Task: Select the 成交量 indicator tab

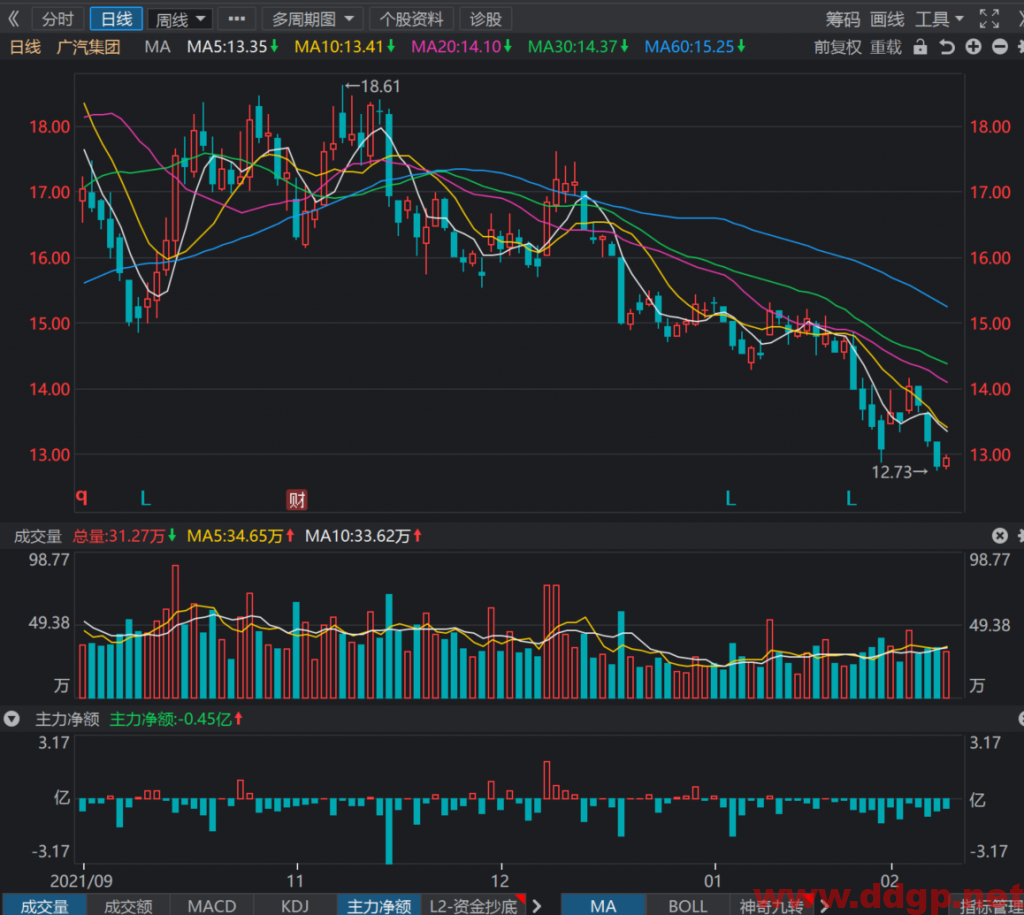Action: point(44,906)
